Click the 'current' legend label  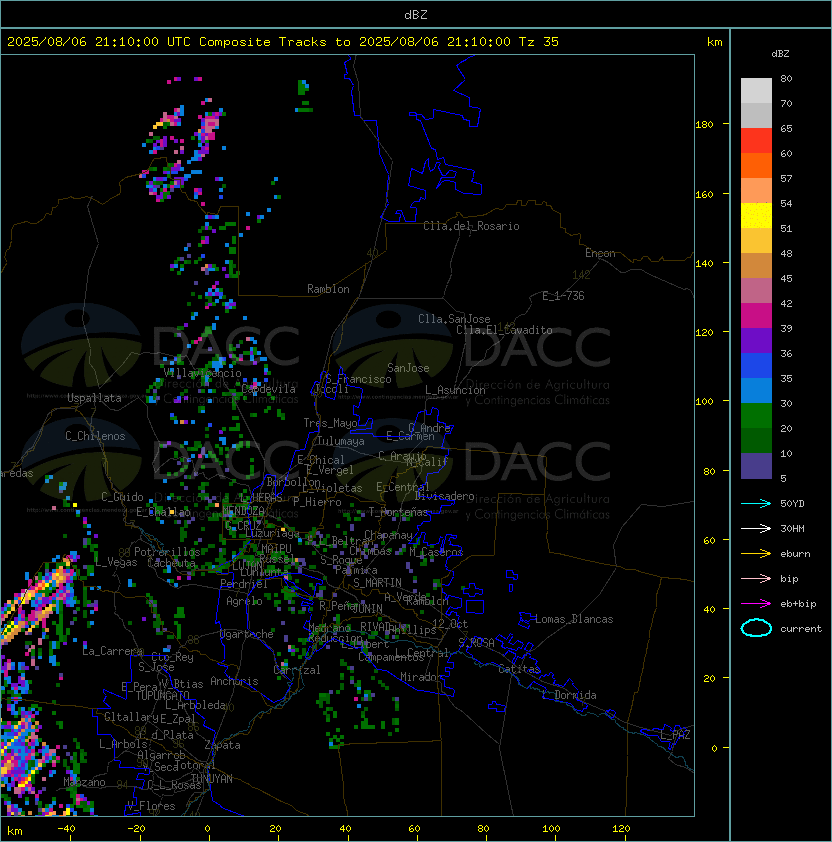[x=801, y=629]
